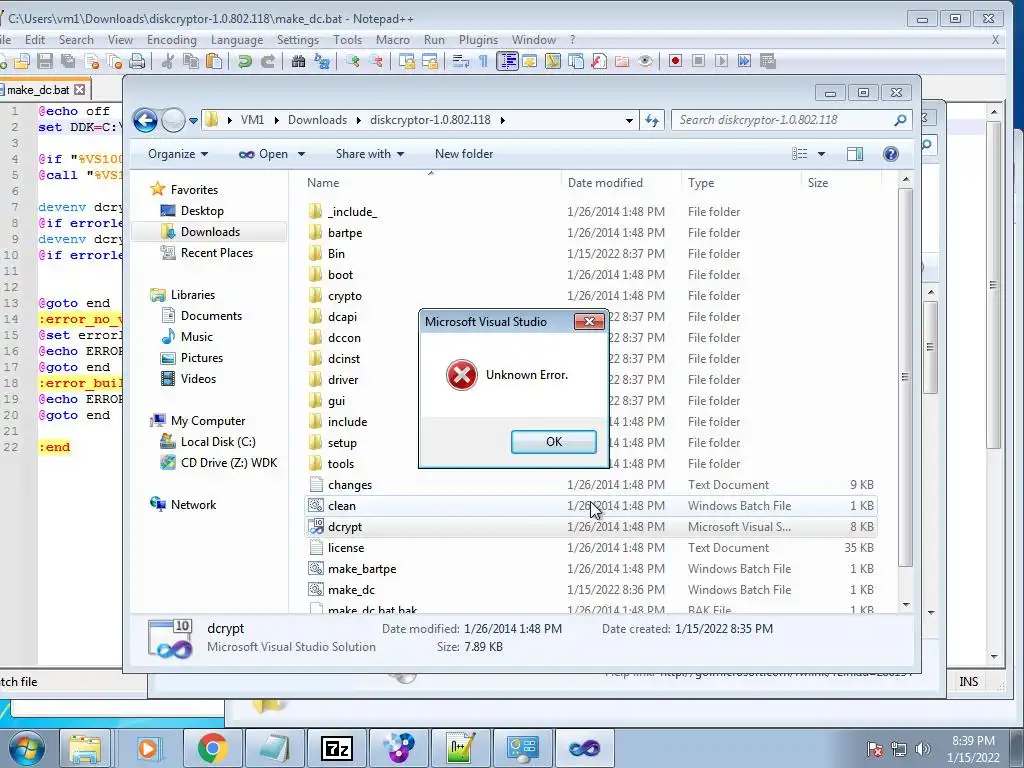Select the make_bartpe batch file
The height and width of the screenshot is (768, 1024).
tap(591, 569)
